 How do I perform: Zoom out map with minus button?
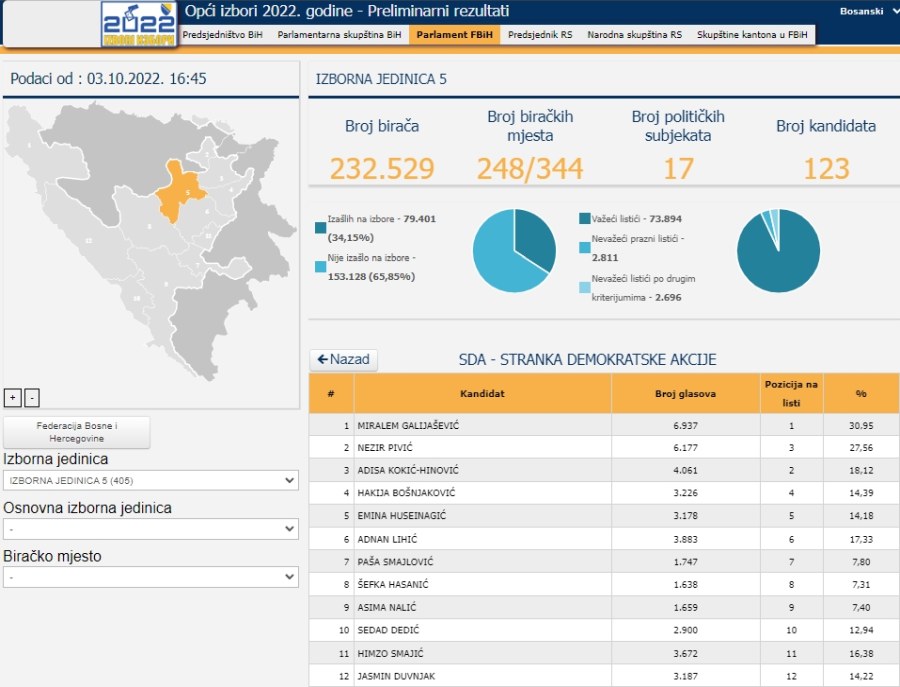pos(32,397)
